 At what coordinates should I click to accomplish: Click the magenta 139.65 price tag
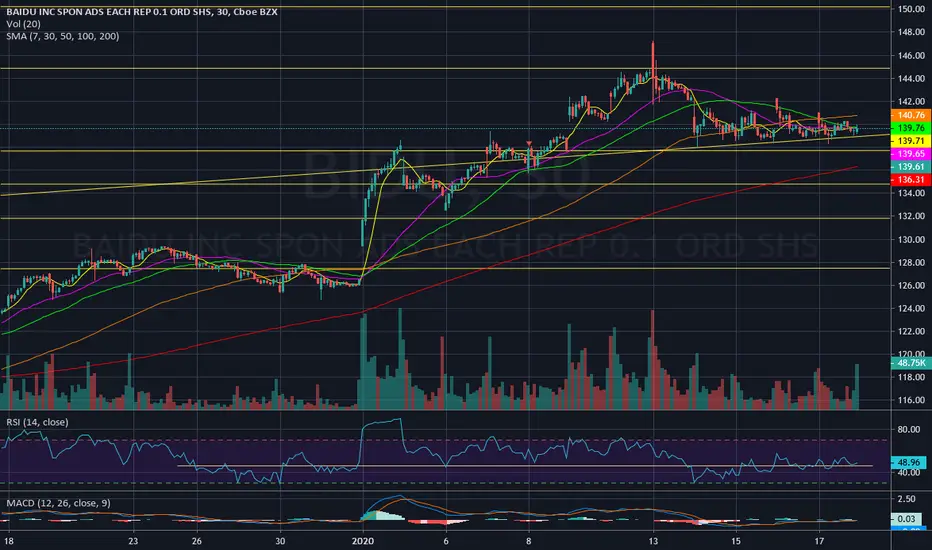point(911,154)
